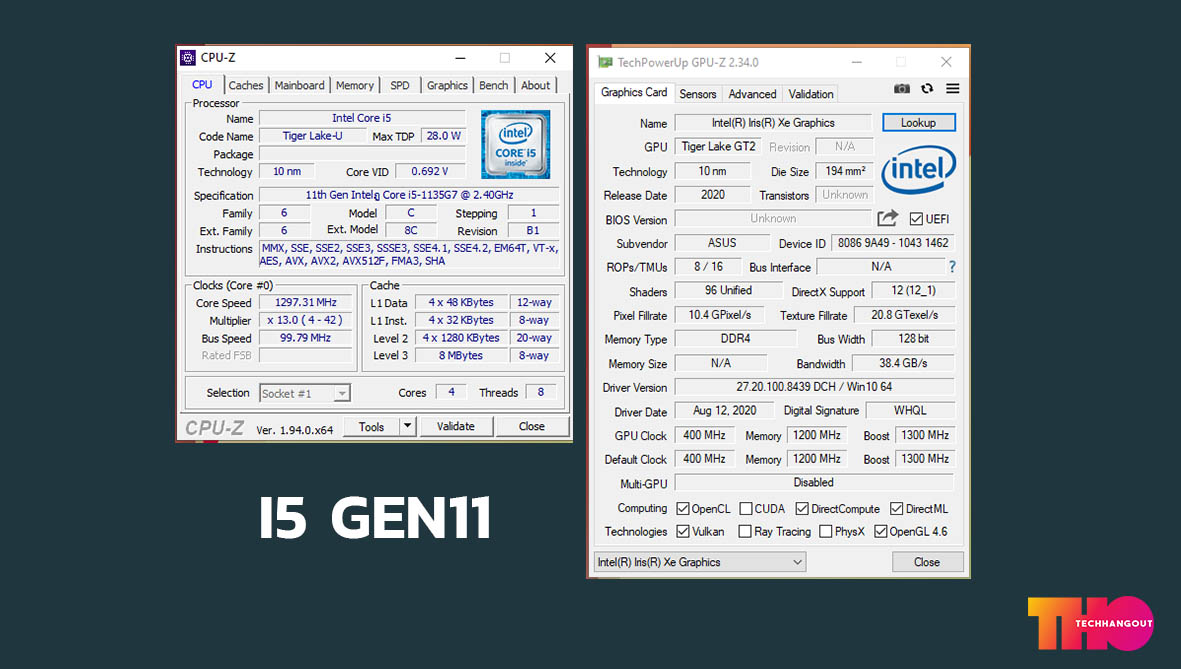The image size is (1181, 669).
Task: Click the Subvendor value ASUS
Action: click(722, 243)
